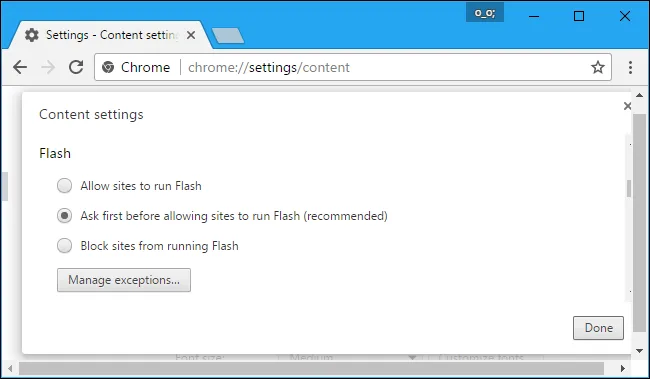Click the Chrome logo in address bar
Screen dimensions: 650x379
coord(108,67)
